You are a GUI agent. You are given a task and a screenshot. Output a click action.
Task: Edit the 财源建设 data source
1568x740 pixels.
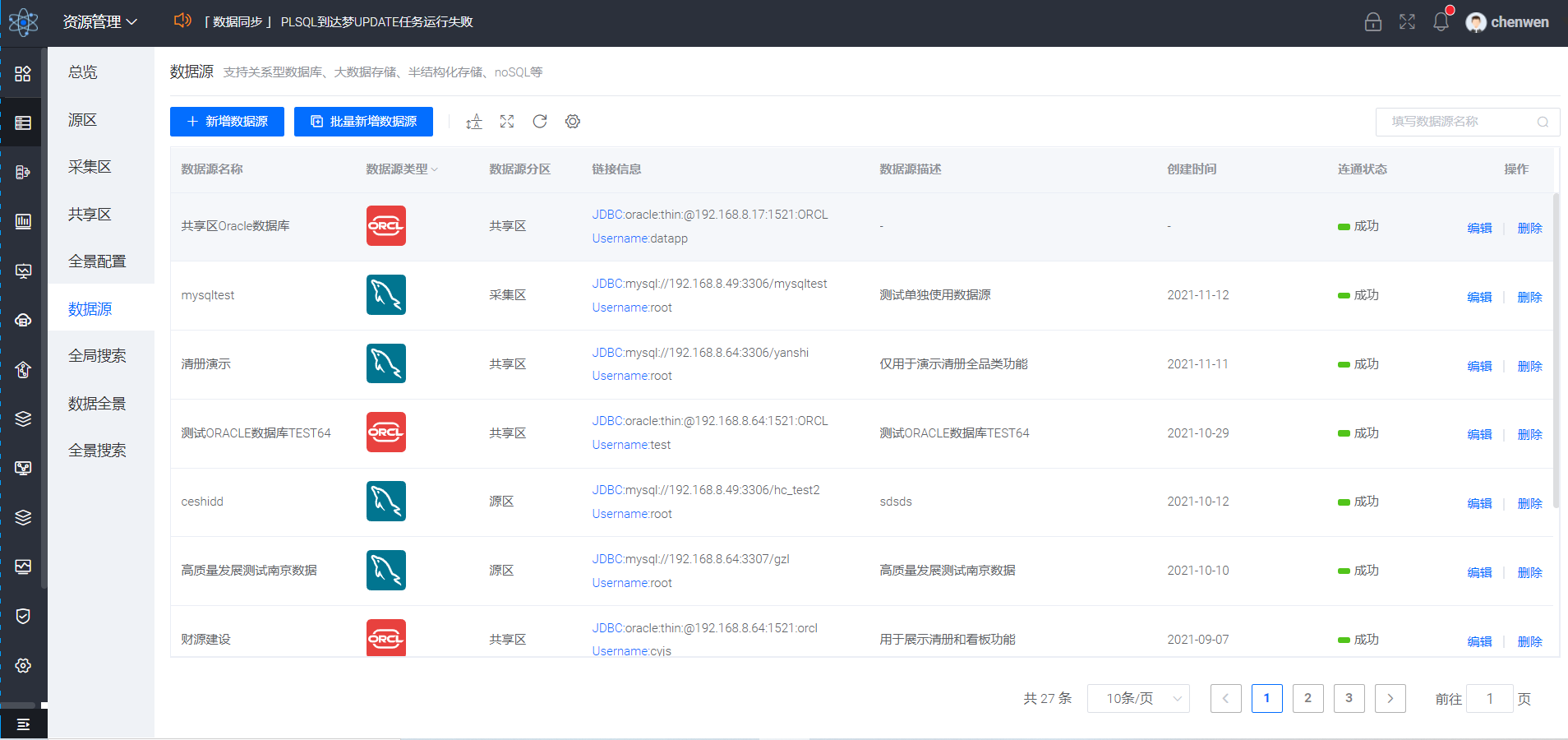tap(1479, 642)
